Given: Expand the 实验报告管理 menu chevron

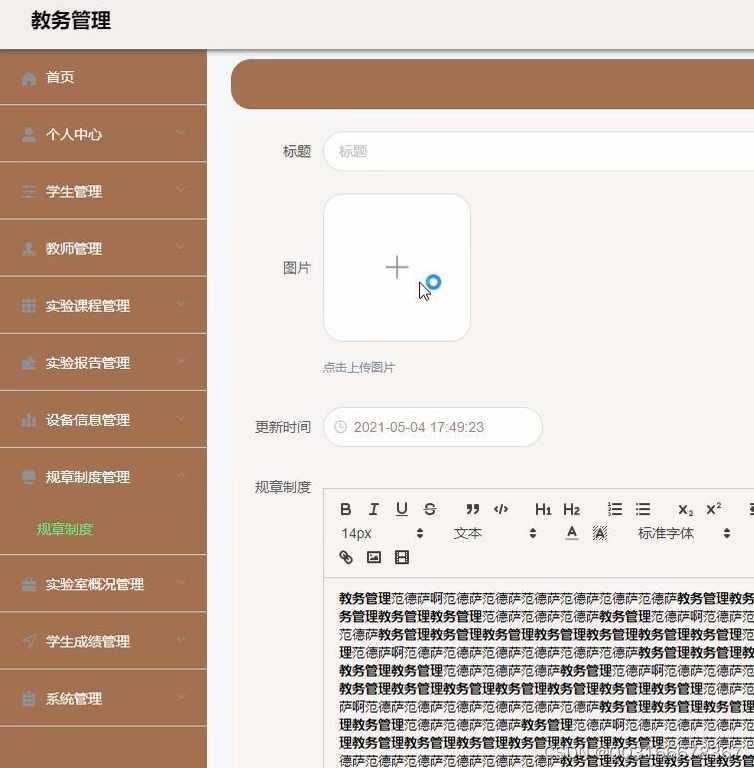Looking at the screenshot, I should pyautogui.click(x=181, y=361).
